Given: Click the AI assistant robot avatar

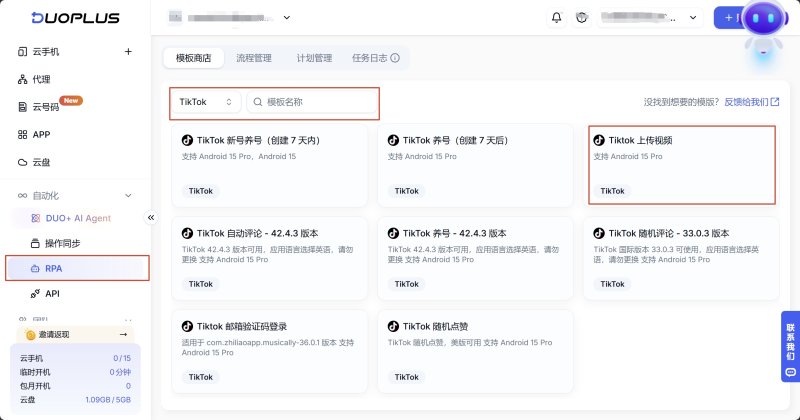Looking at the screenshot, I should (x=763, y=18).
